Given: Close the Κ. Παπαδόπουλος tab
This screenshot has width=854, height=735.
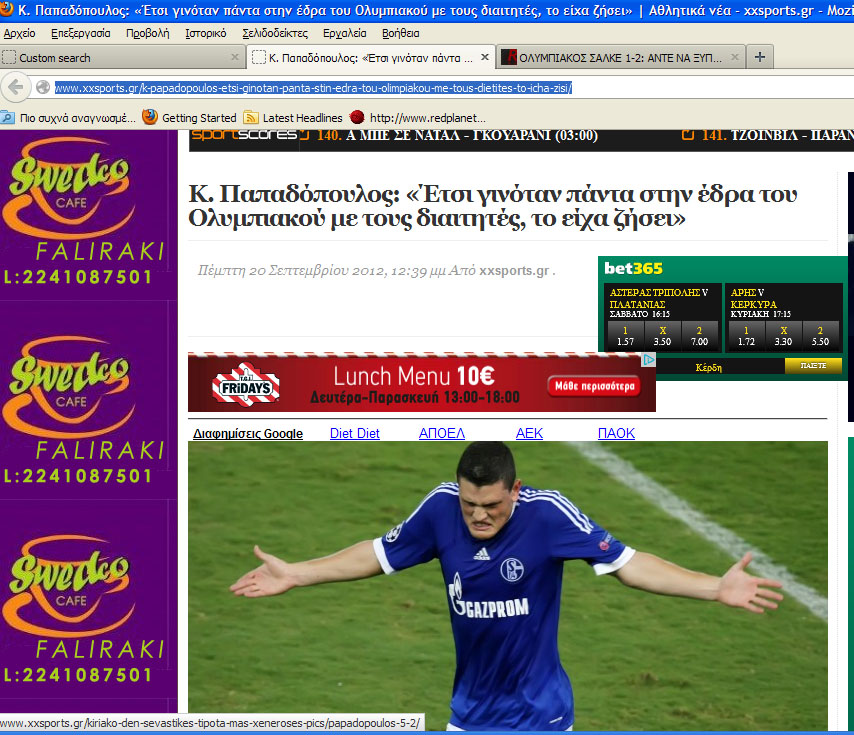Looking at the screenshot, I should tap(485, 57).
